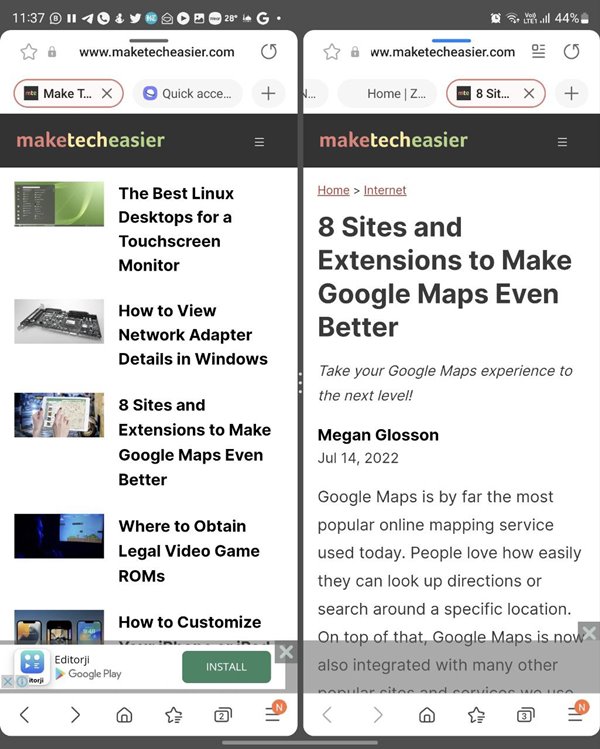Viewport: 600px width, 749px height.
Task: Open browser menu in right window
Action: (576, 714)
